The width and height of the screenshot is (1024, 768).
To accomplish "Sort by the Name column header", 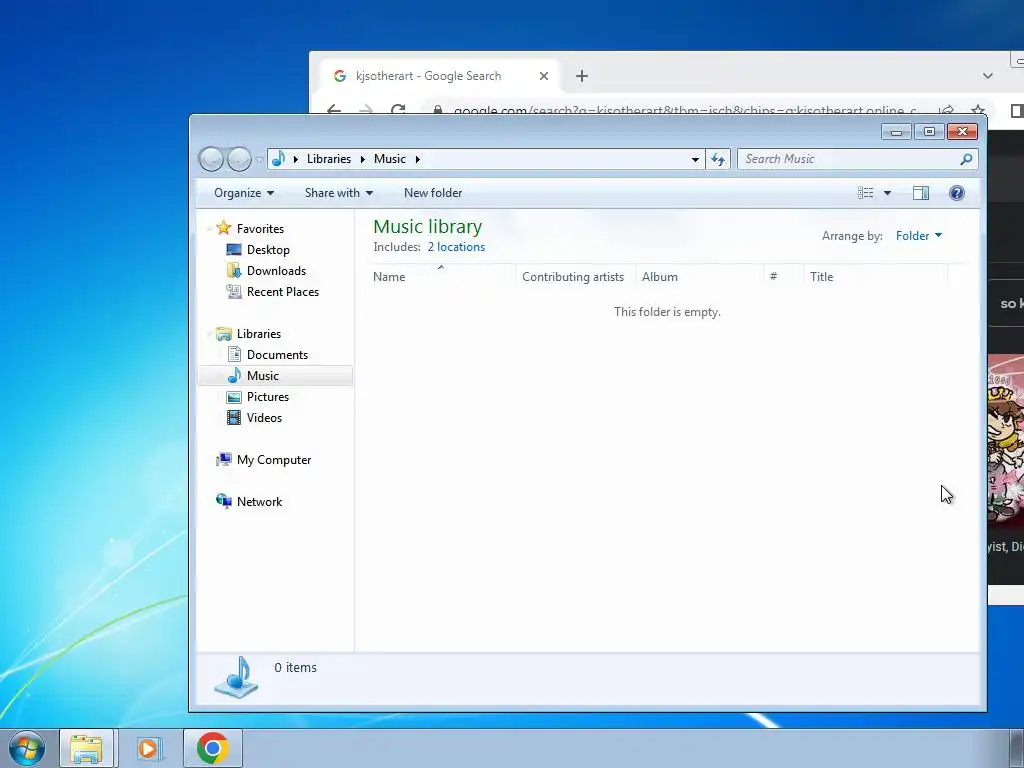I will pyautogui.click(x=441, y=276).
